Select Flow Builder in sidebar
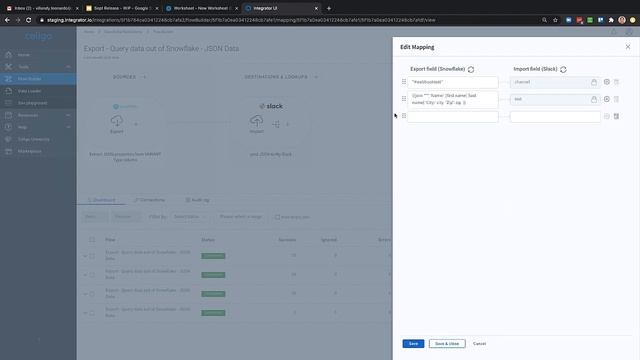 pyautogui.click(x=38, y=79)
